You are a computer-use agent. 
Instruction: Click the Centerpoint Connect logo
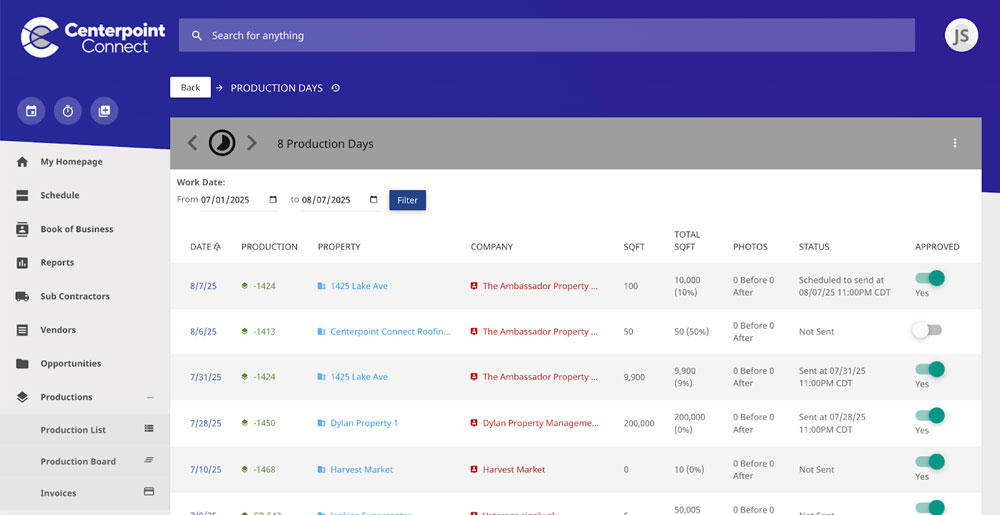coord(93,37)
